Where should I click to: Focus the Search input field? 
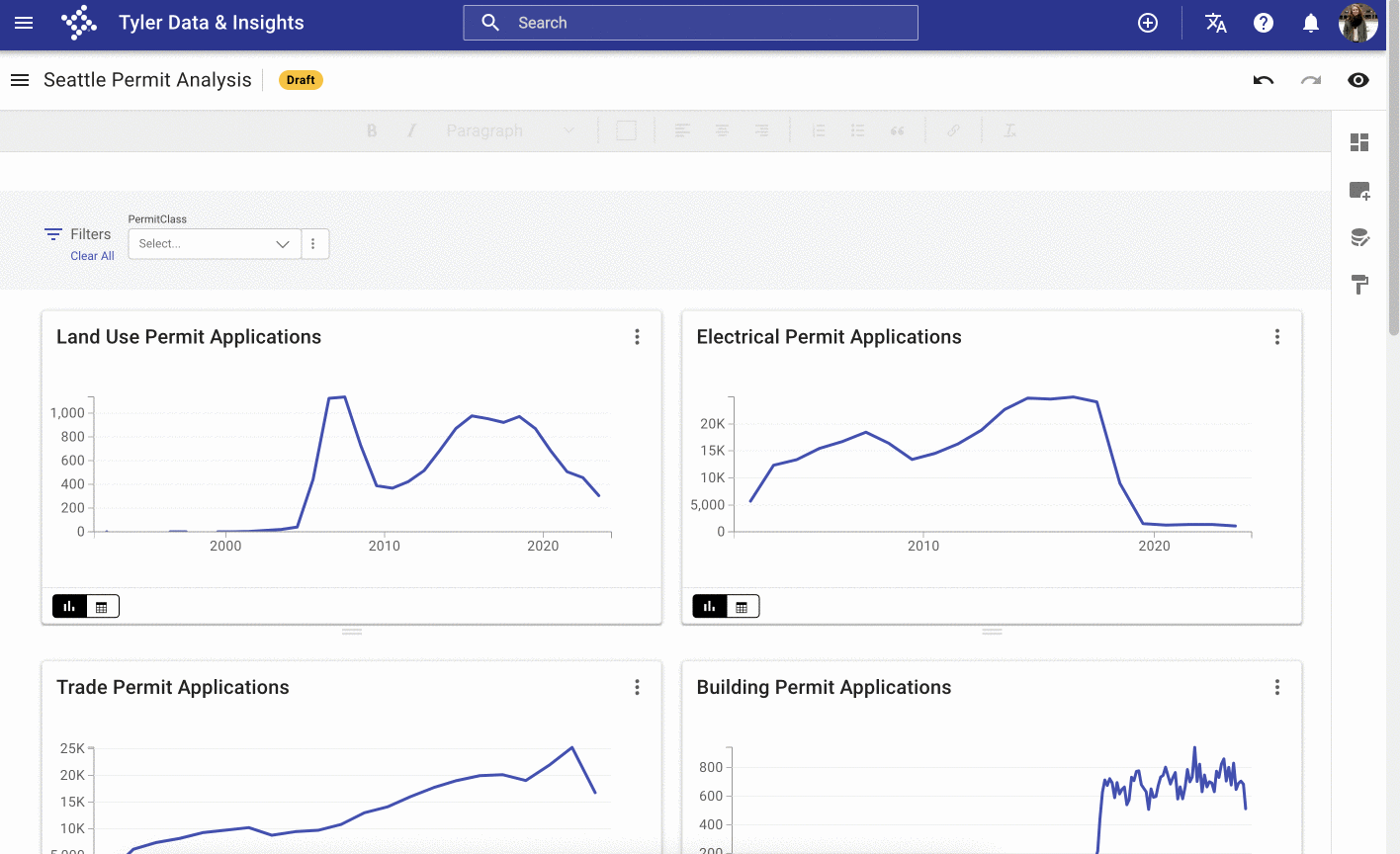(x=690, y=23)
